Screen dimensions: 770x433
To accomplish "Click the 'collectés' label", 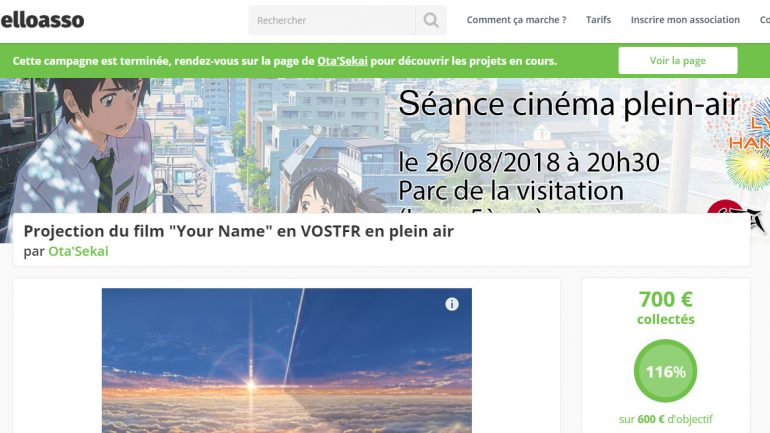I will 665,319.
